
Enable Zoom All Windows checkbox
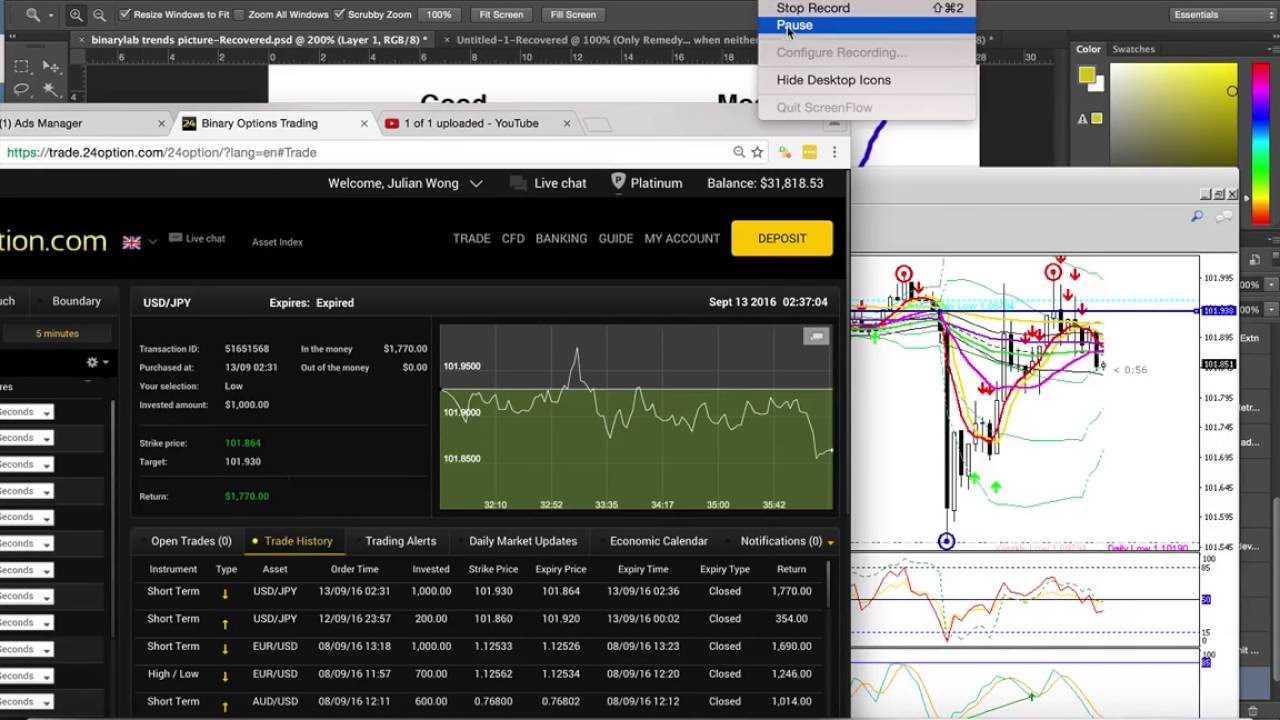tap(238, 15)
